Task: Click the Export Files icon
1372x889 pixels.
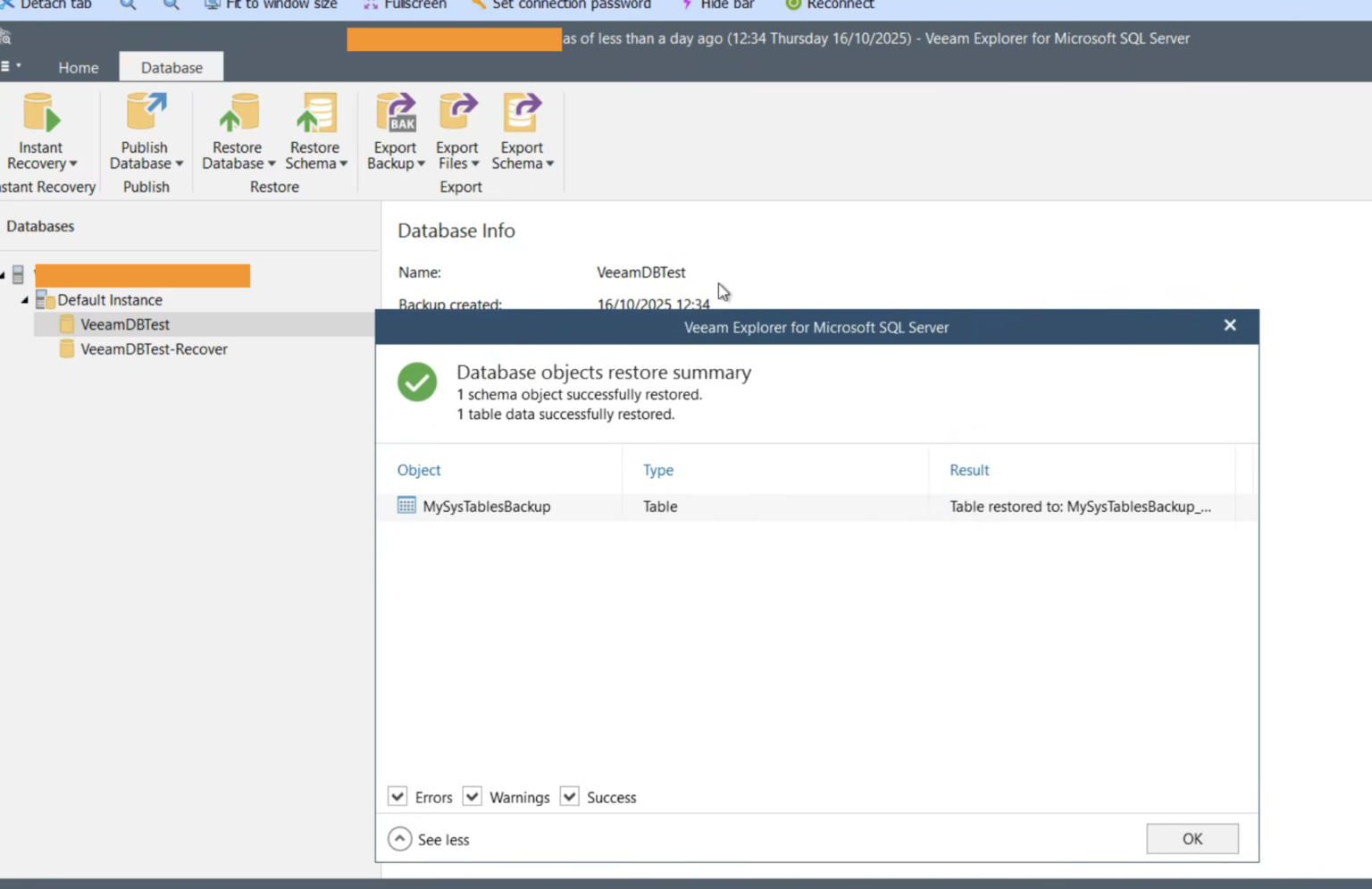Action: (457, 110)
